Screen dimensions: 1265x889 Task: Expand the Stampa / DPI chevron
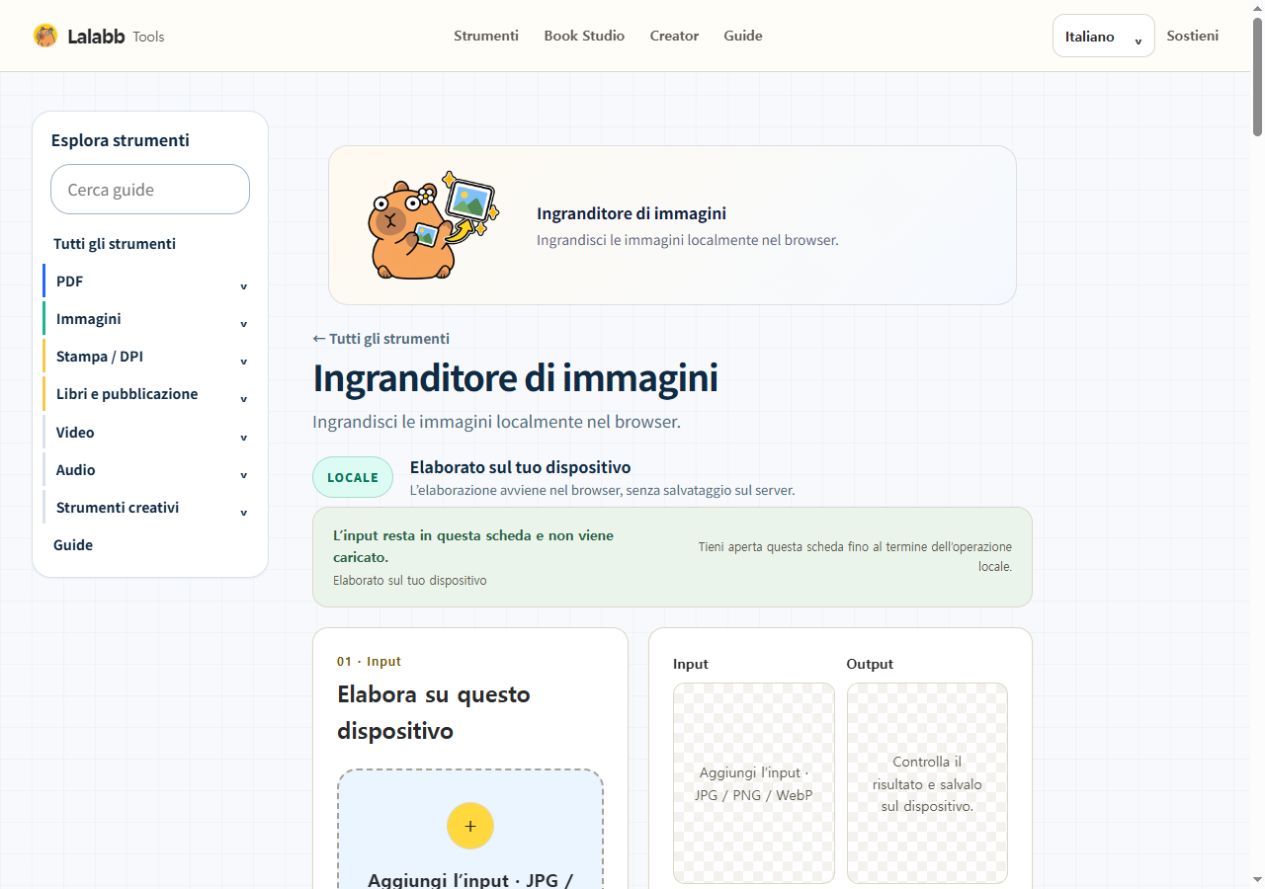pyautogui.click(x=243, y=362)
